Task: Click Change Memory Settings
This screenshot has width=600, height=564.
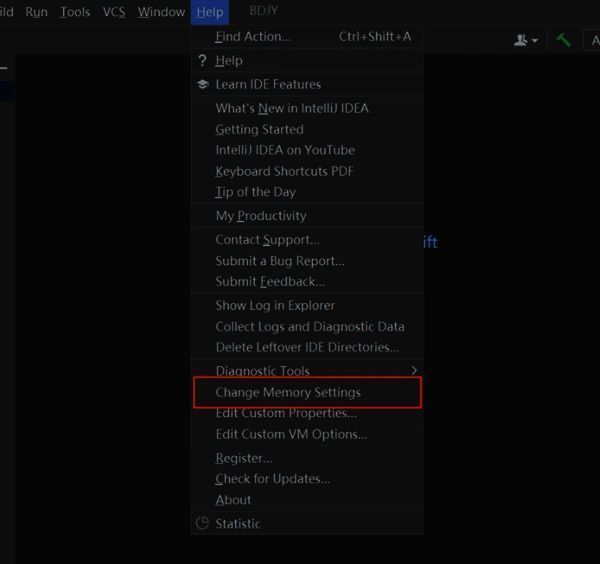Action: [307, 392]
